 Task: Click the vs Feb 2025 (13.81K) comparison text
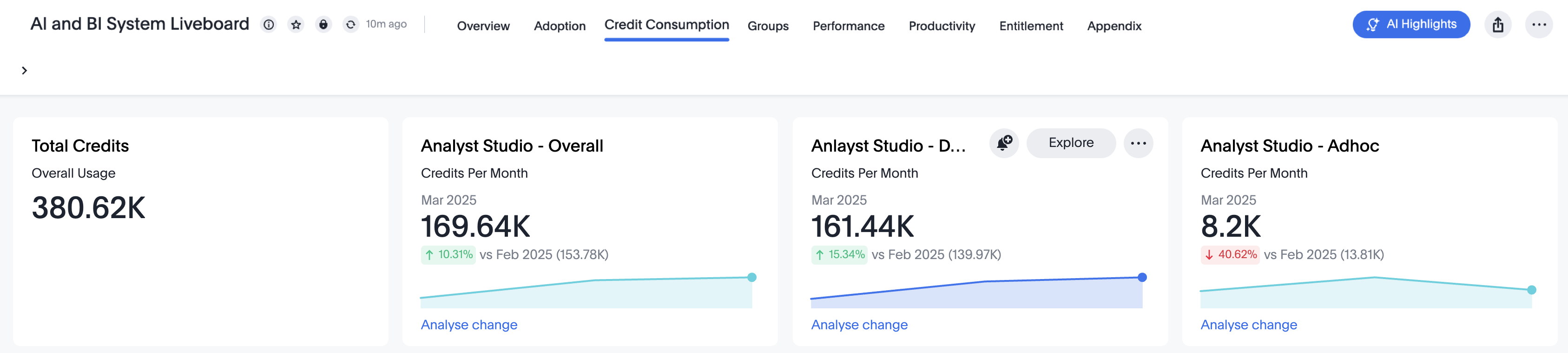tap(1324, 255)
